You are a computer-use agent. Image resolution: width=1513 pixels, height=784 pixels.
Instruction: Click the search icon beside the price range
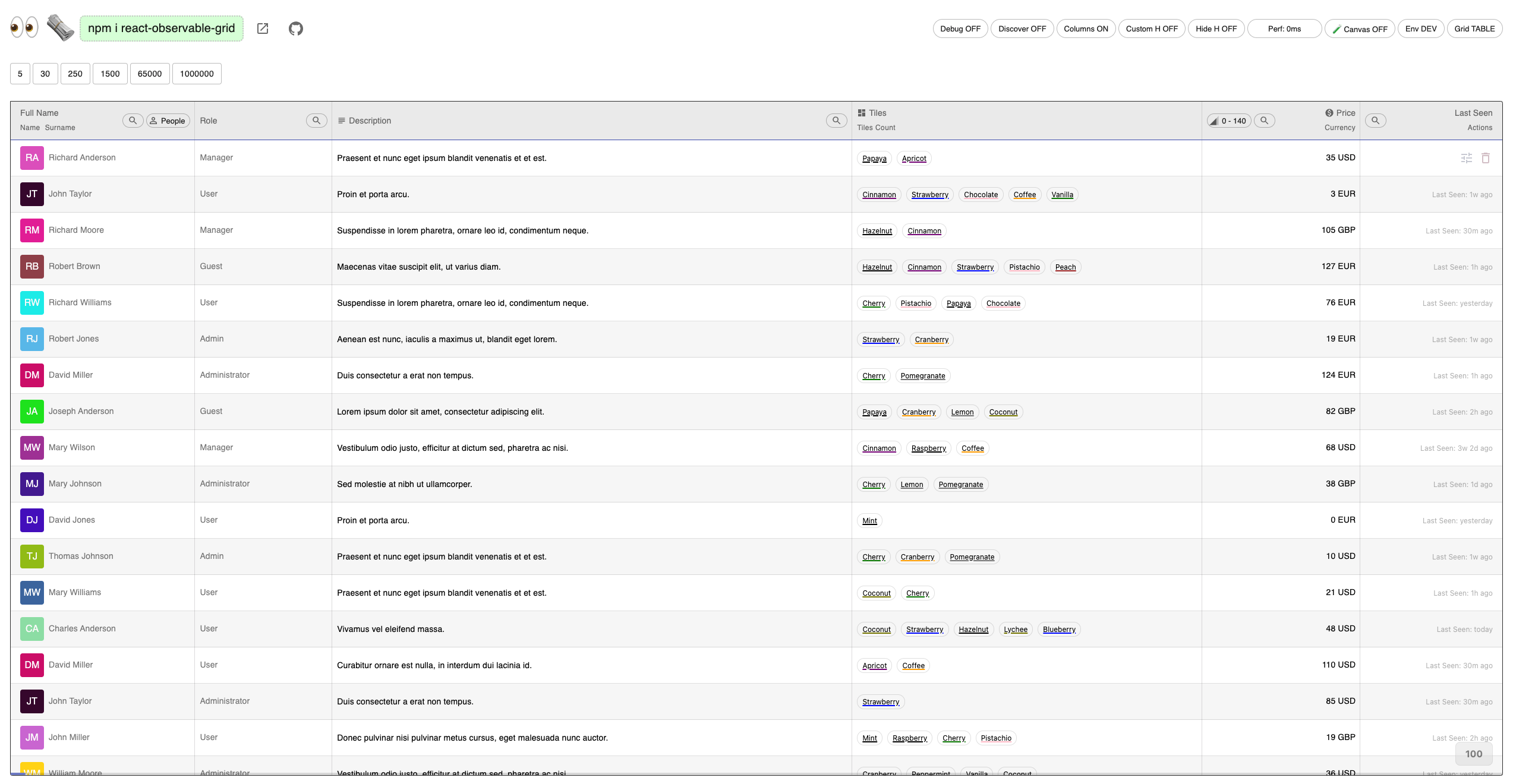tap(1265, 121)
